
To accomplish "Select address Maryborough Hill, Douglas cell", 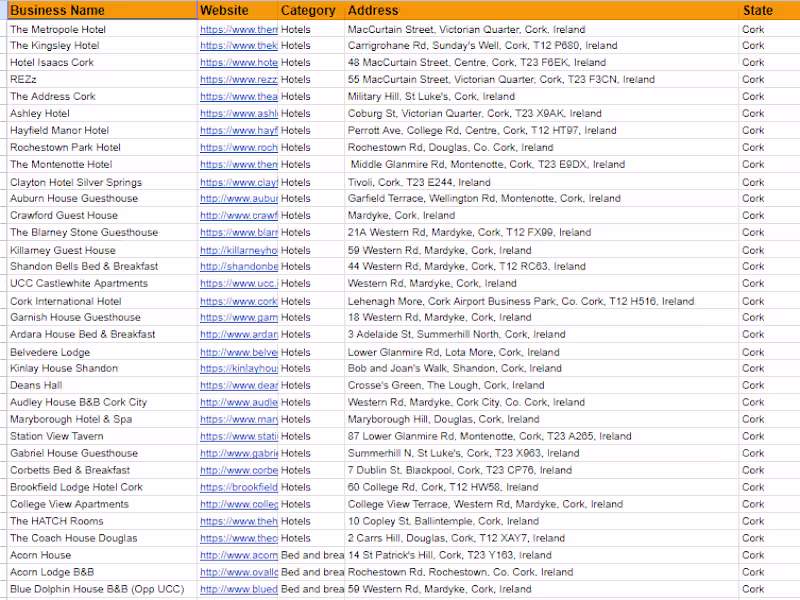I will coord(542,419).
